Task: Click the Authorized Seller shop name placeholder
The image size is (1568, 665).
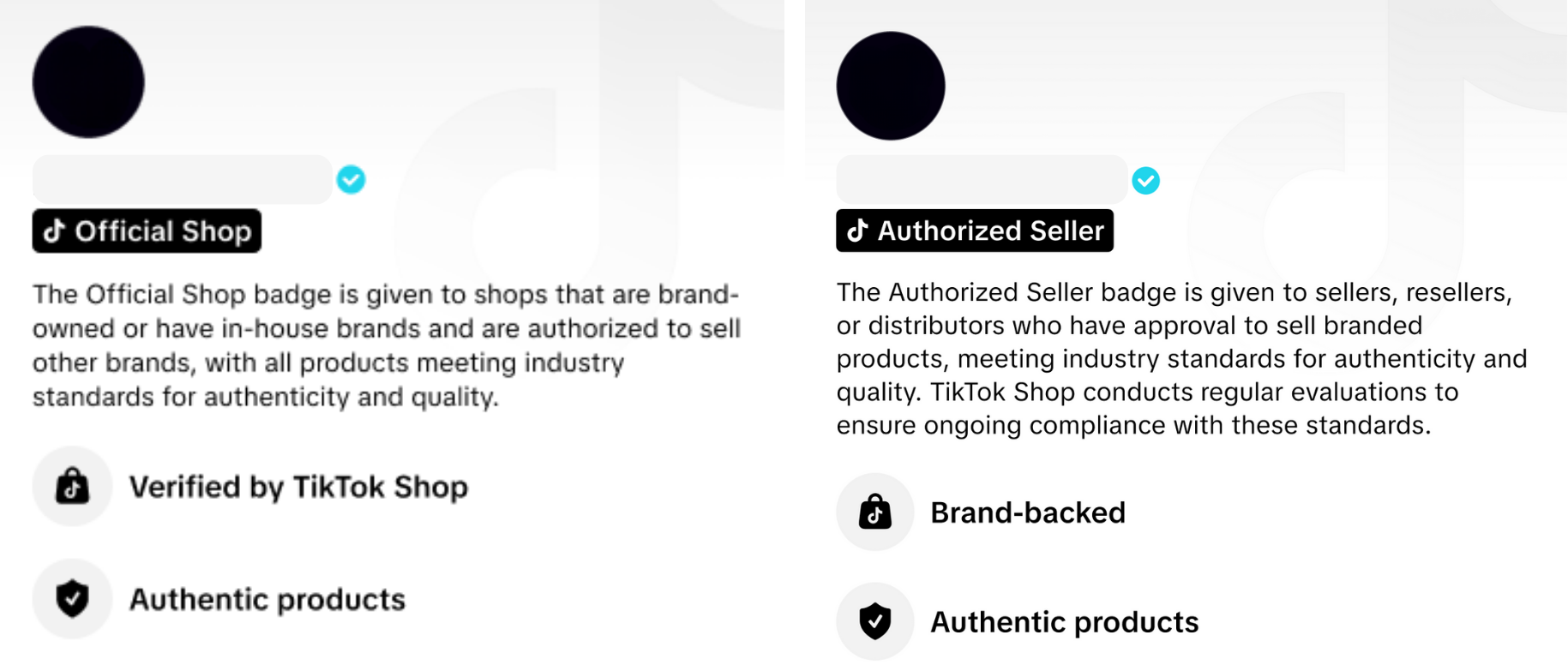Action: 982,180
